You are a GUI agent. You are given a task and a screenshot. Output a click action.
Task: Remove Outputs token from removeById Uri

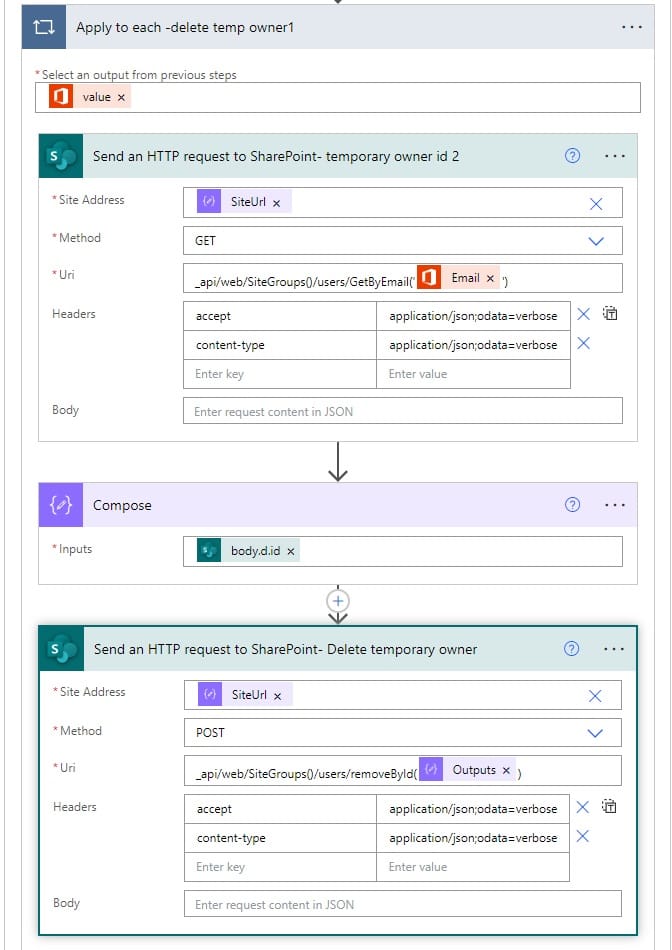click(x=506, y=770)
